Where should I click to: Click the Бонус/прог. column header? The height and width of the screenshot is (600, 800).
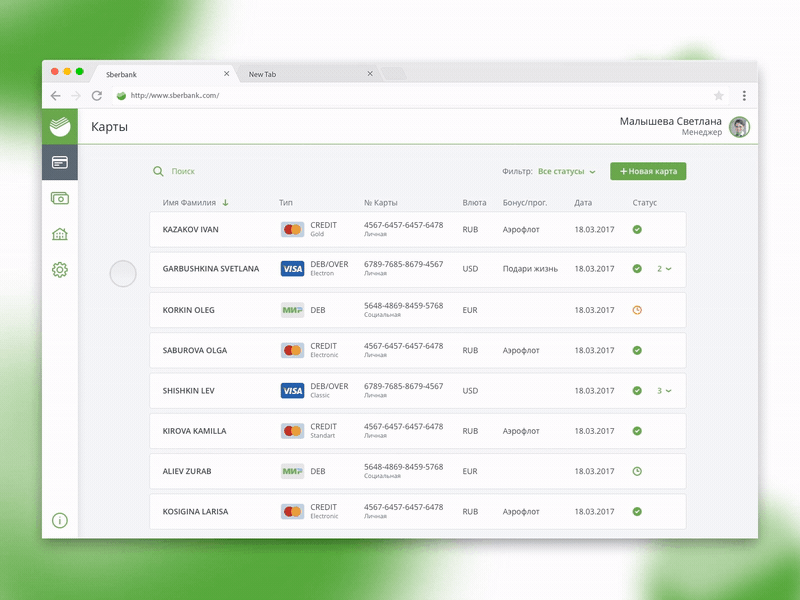click(524, 203)
